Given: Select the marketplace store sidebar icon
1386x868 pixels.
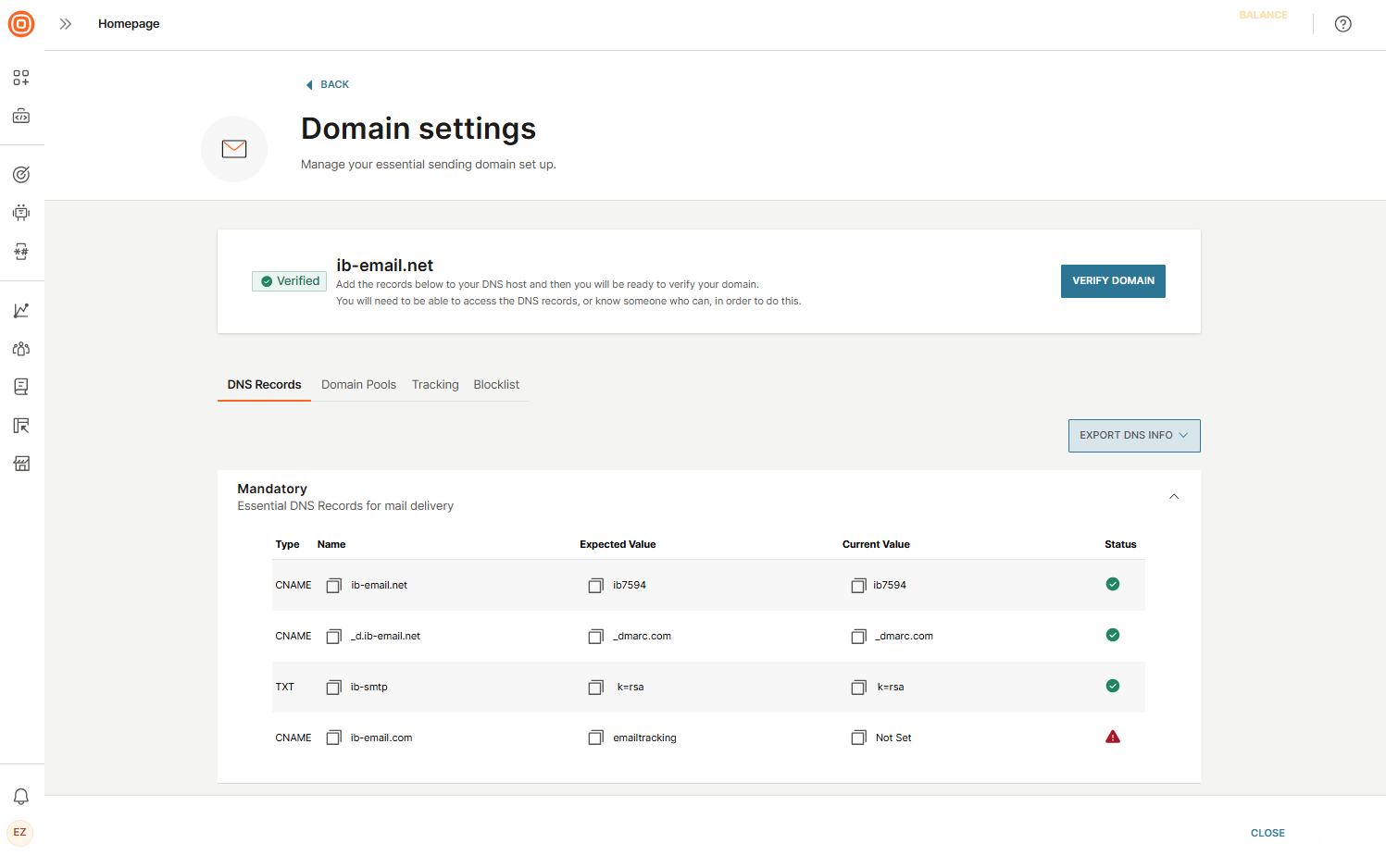Looking at the screenshot, I should (x=20, y=464).
